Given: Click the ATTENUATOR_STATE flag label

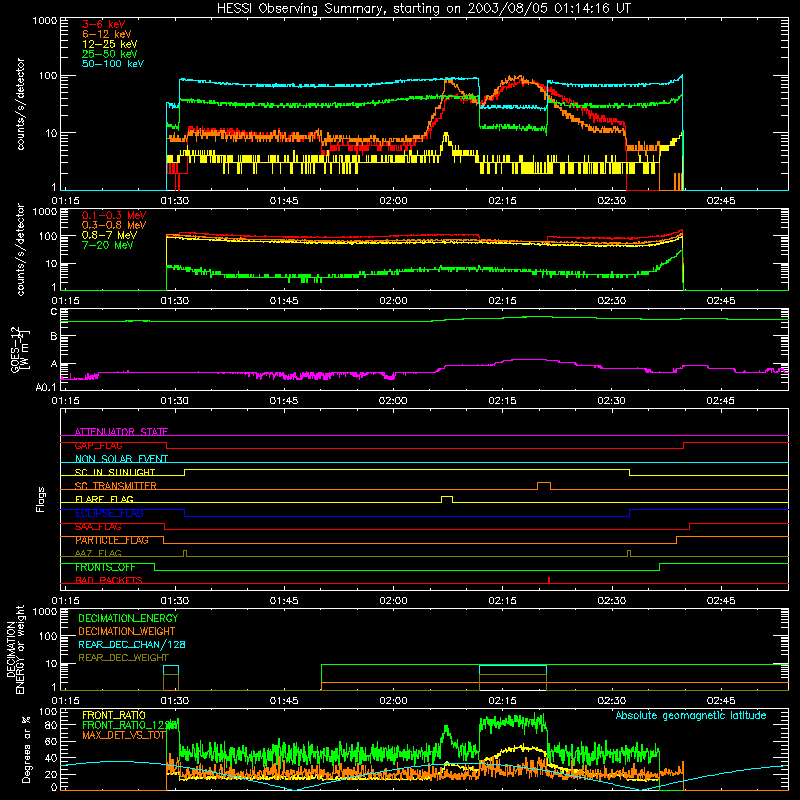Looking at the screenshot, I should tap(121, 432).
